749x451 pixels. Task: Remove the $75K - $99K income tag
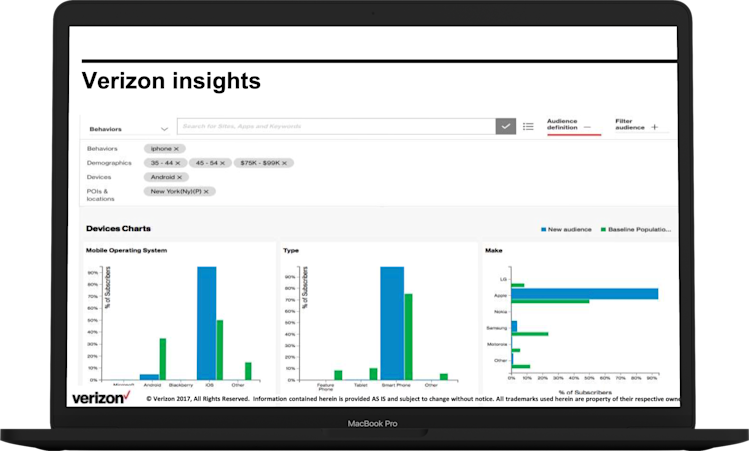click(x=284, y=163)
